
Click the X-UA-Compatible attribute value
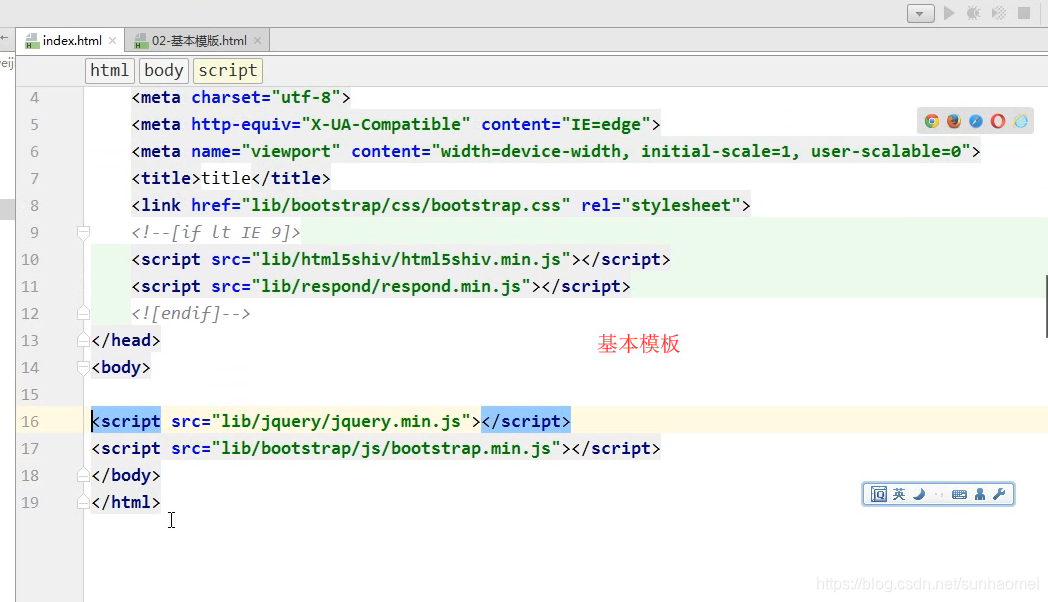pyautogui.click(x=386, y=124)
